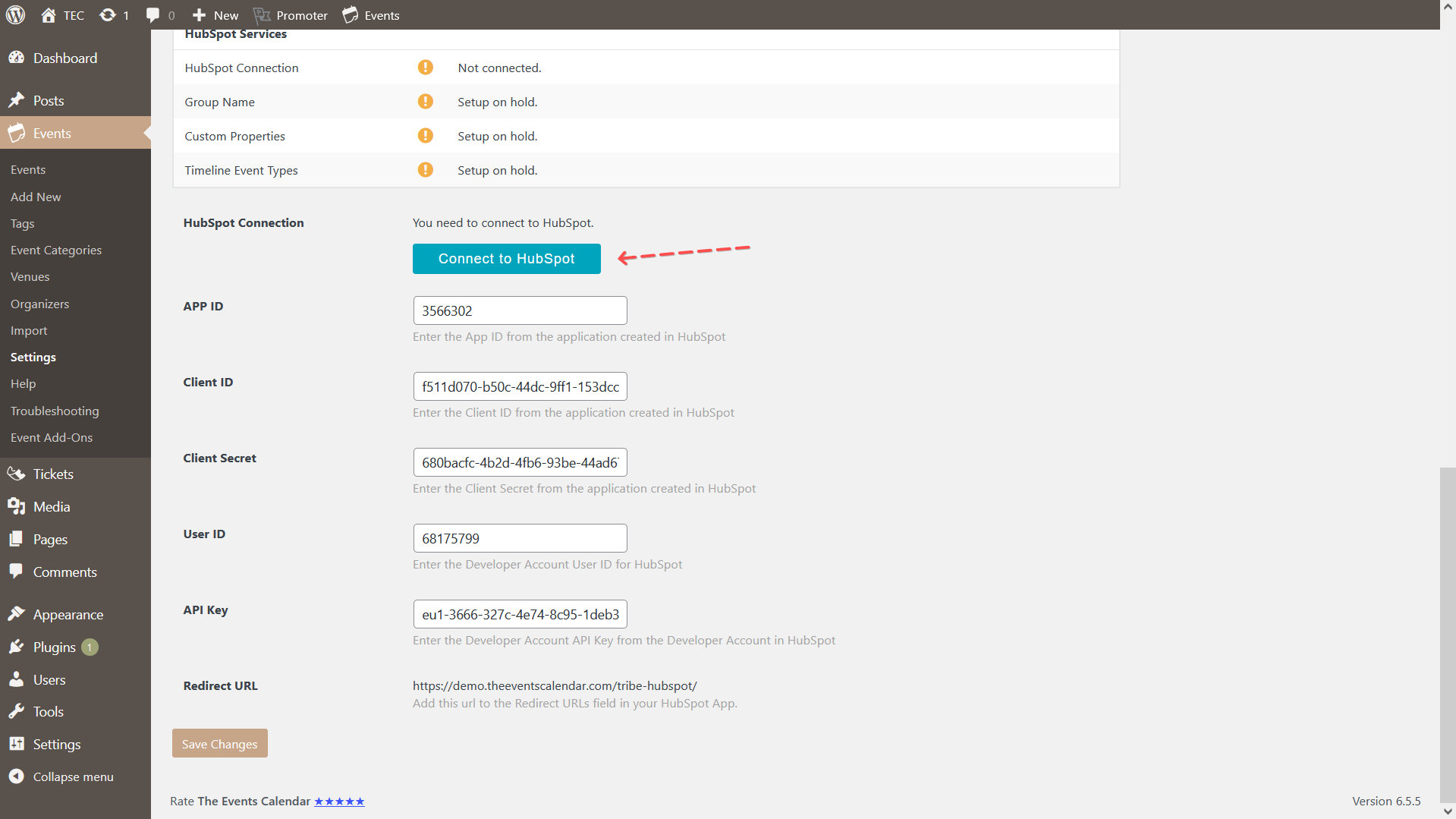Image resolution: width=1456 pixels, height=819 pixels.
Task: Click the Promoter icon in admin bar
Action: [x=262, y=15]
